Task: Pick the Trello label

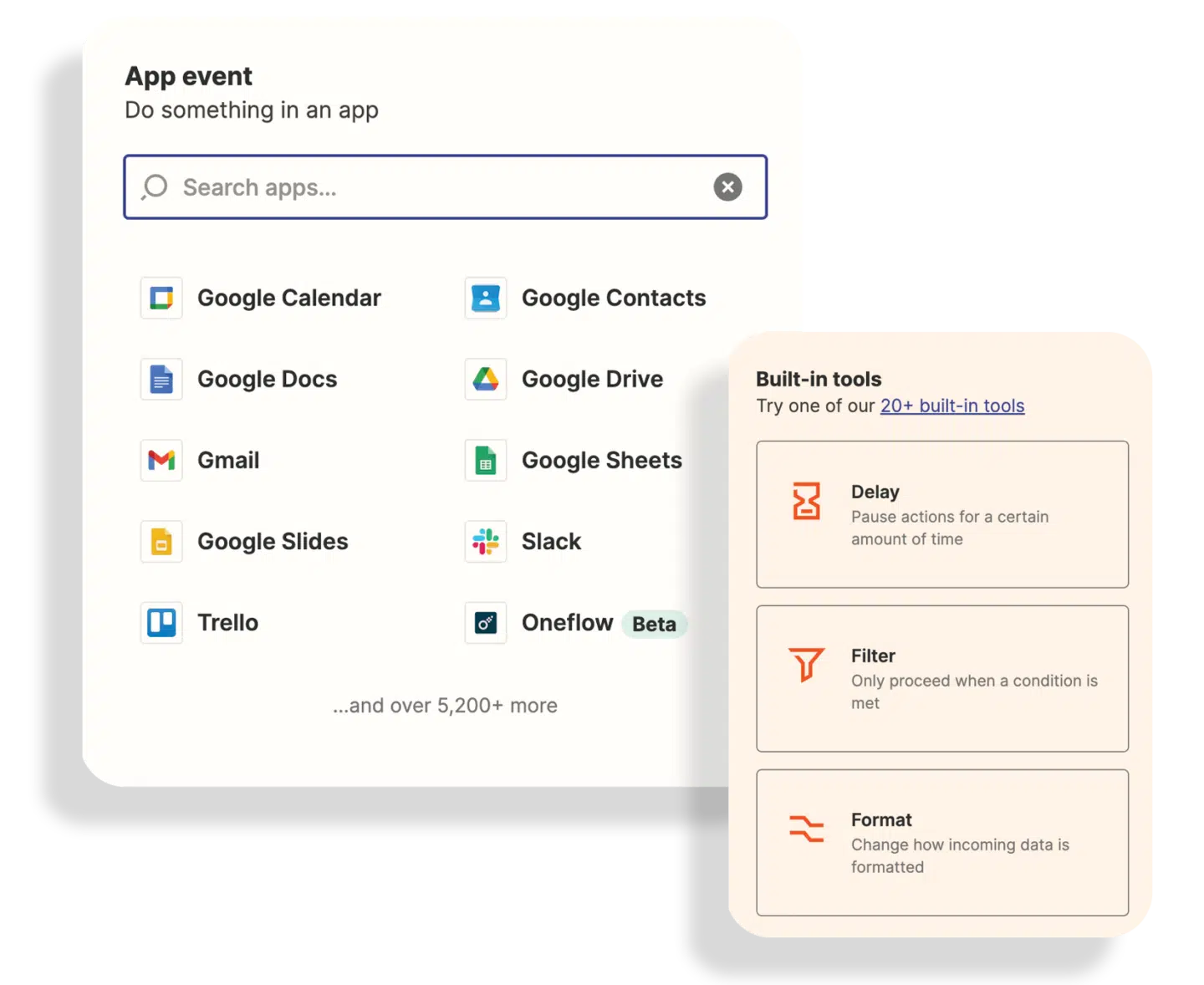Action: tap(227, 622)
